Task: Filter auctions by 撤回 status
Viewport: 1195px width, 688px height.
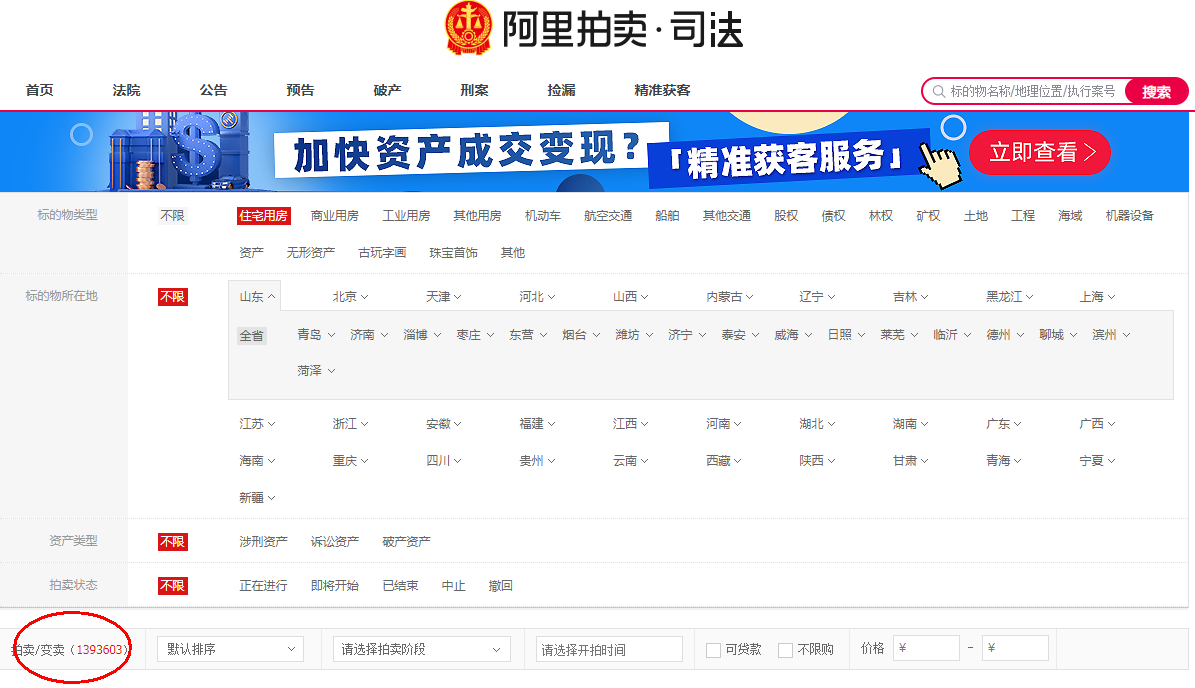Action: [x=500, y=586]
